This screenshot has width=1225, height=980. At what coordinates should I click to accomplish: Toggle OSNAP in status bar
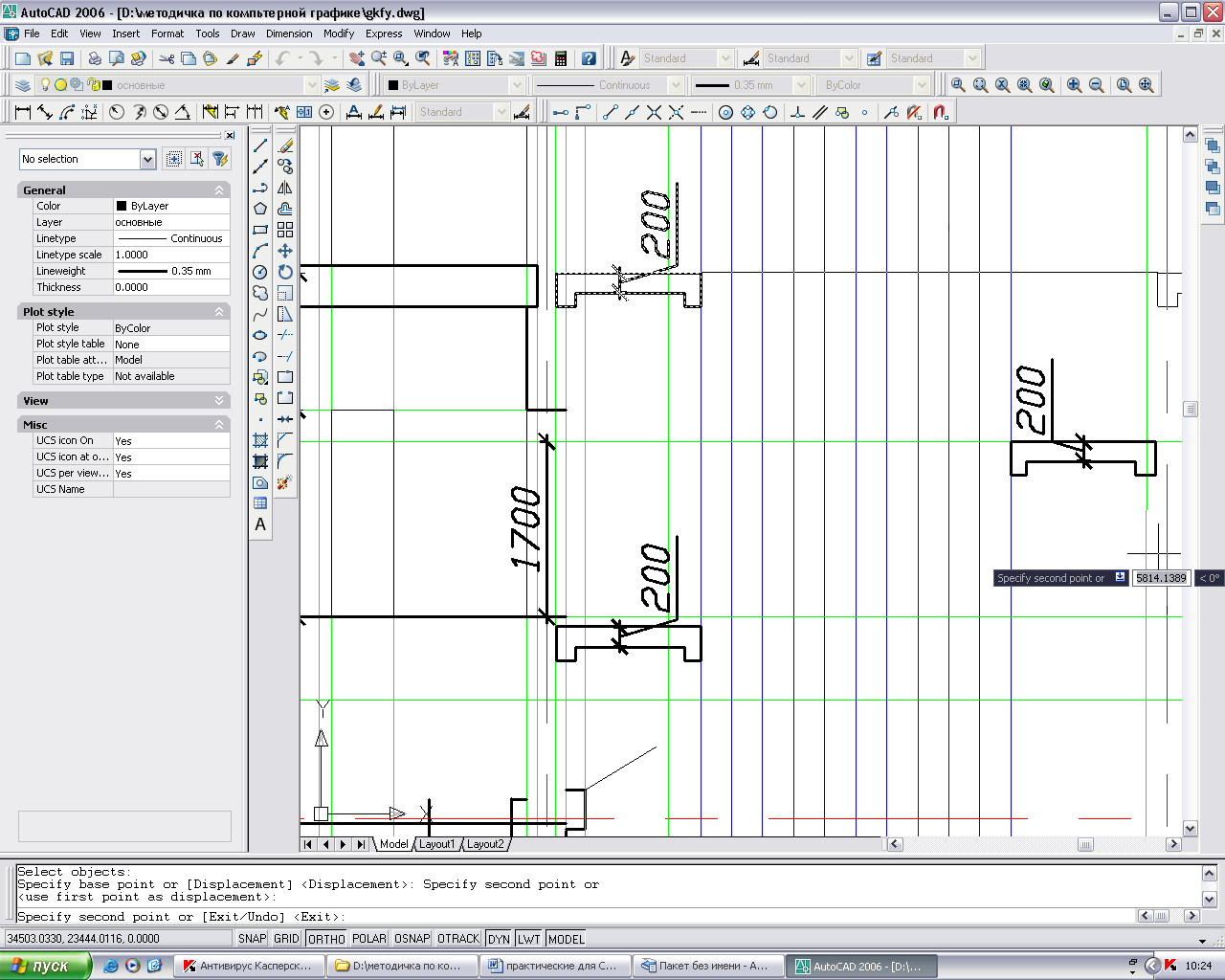(412, 939)
